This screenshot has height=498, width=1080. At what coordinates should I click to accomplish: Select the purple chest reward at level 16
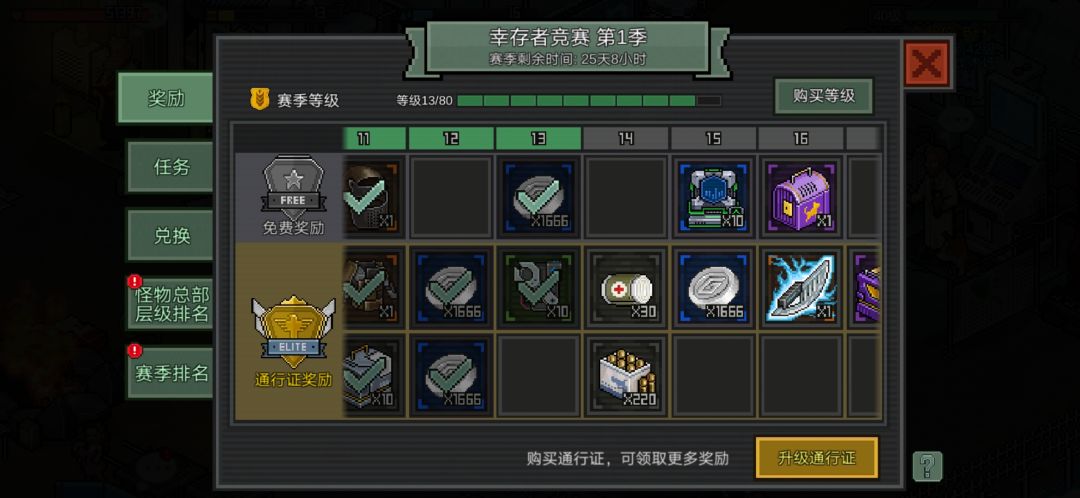click(x=800, y=197)
